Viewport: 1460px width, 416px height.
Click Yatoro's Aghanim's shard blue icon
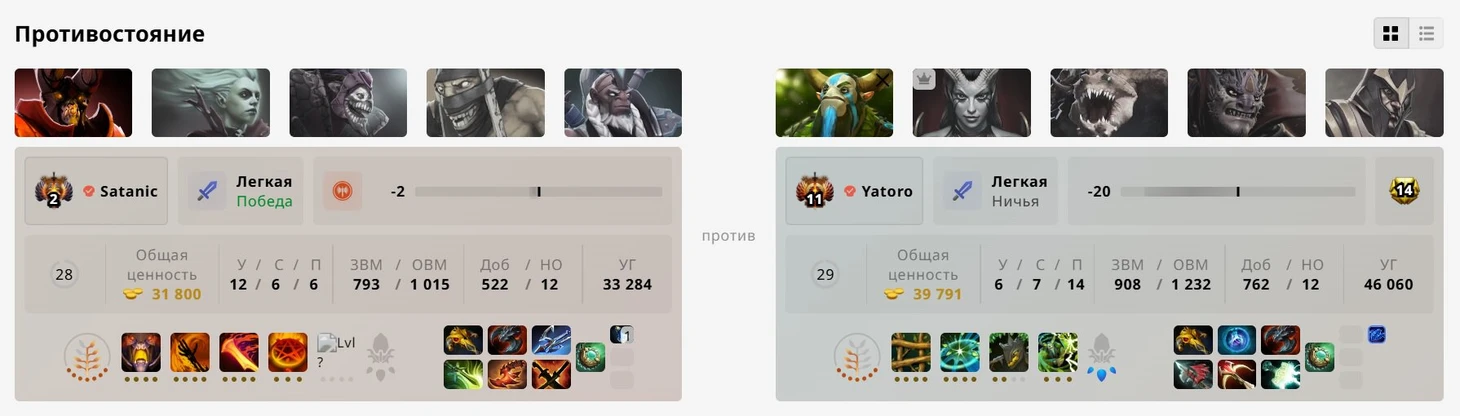[x=1102, y=369]
